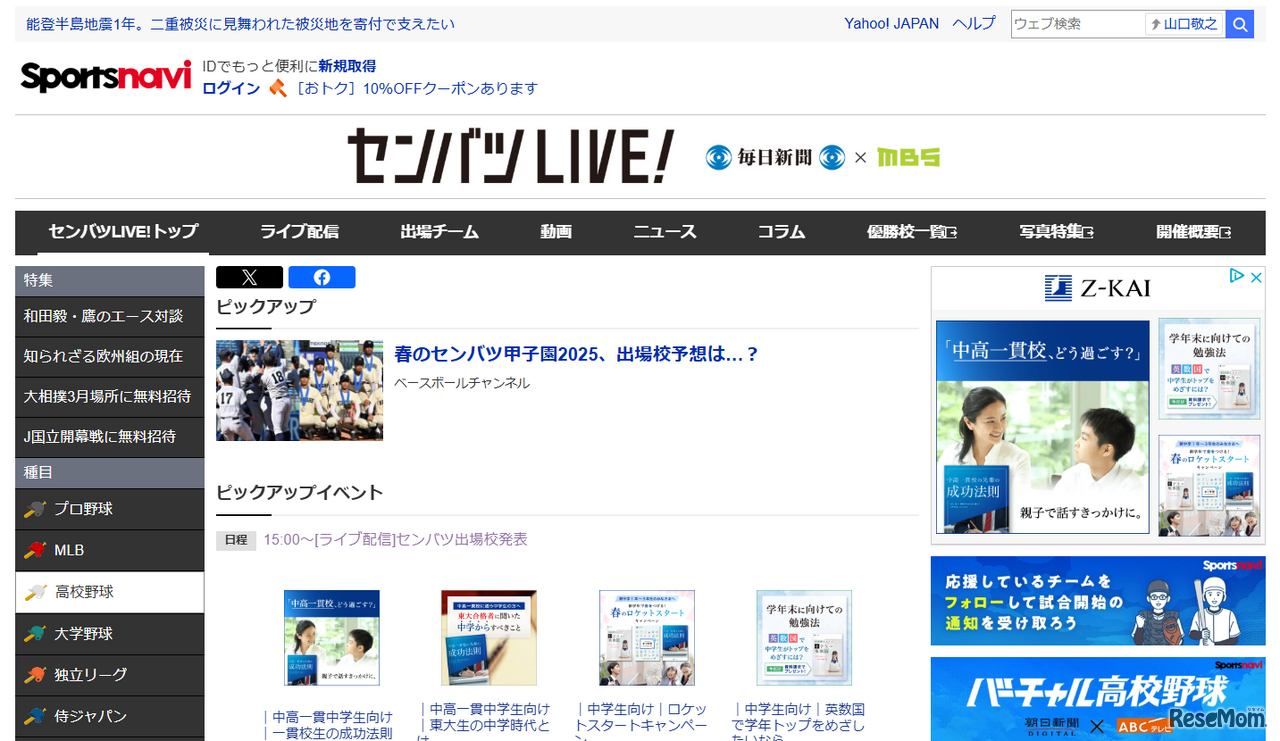Click the 中高一貫校 成功法則 ad thumbnail
Image resolution: width=1280 pixels, height=741 pixels.
coord(331,637)
